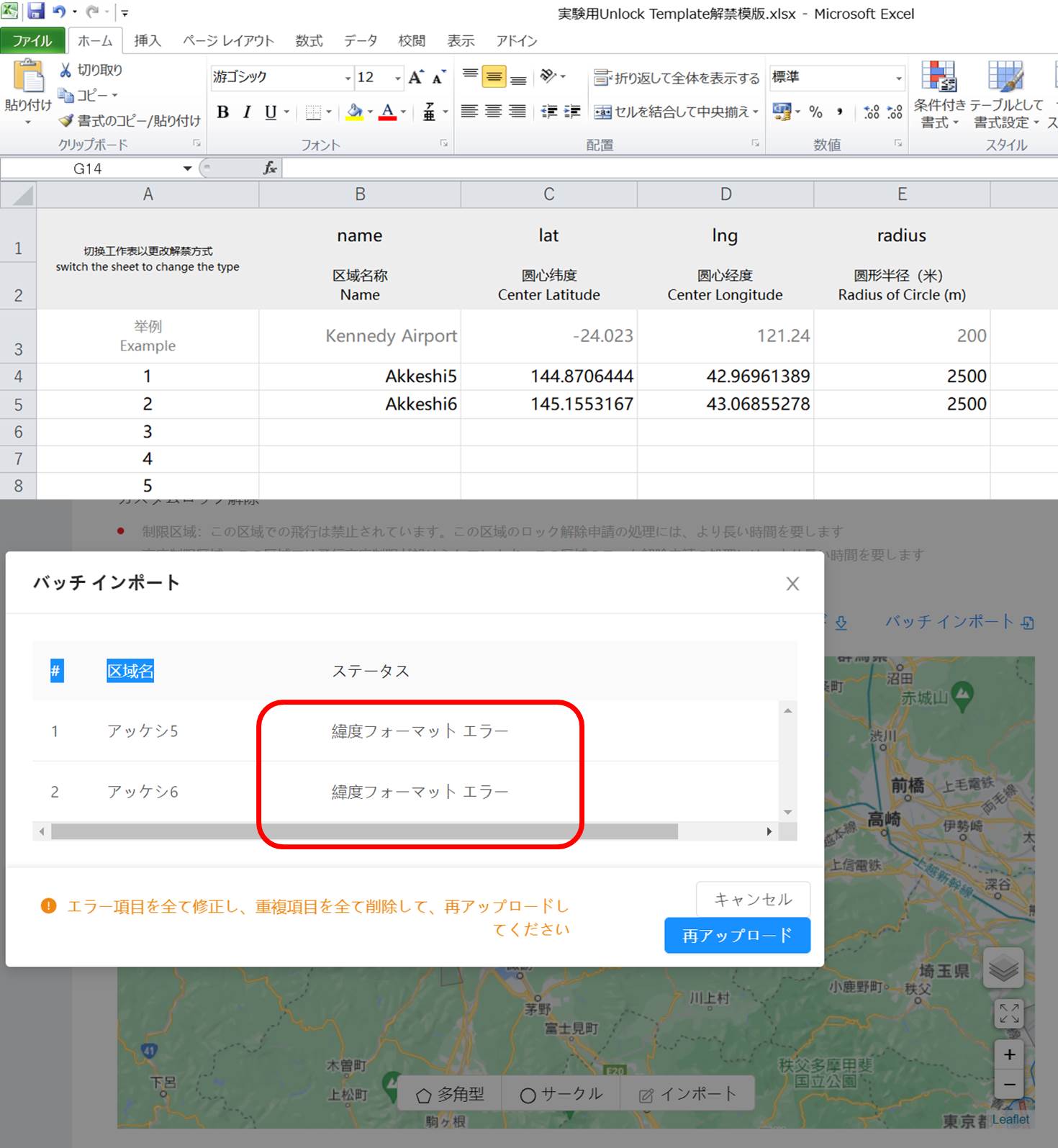Click the conditional formatting icon
The height and width of the screenshot is (1148, 1058).
click(939, 78)
